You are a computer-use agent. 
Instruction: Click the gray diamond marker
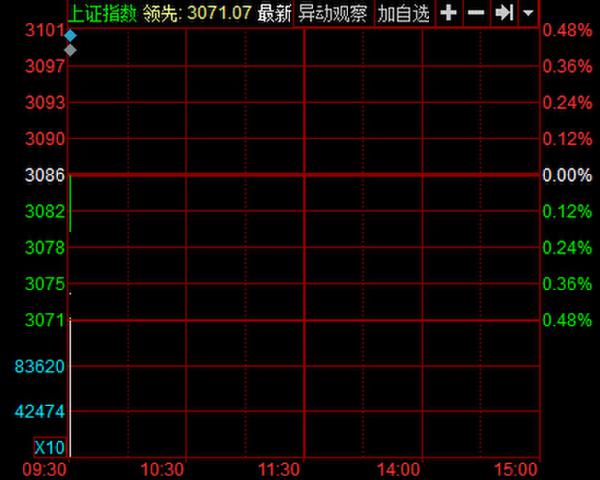tap(70, 49)
